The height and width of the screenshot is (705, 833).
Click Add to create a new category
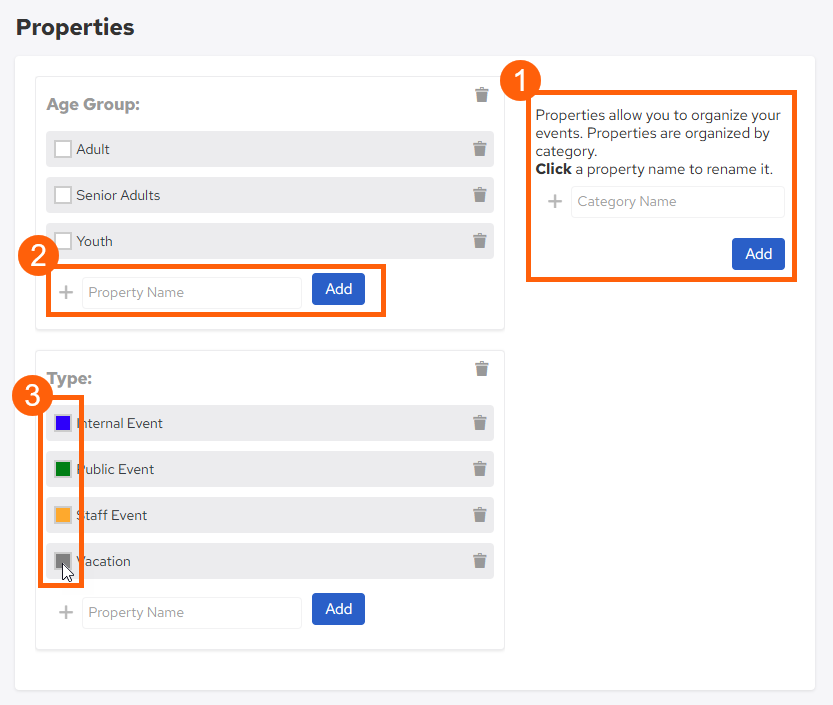[x=758, y=253]
